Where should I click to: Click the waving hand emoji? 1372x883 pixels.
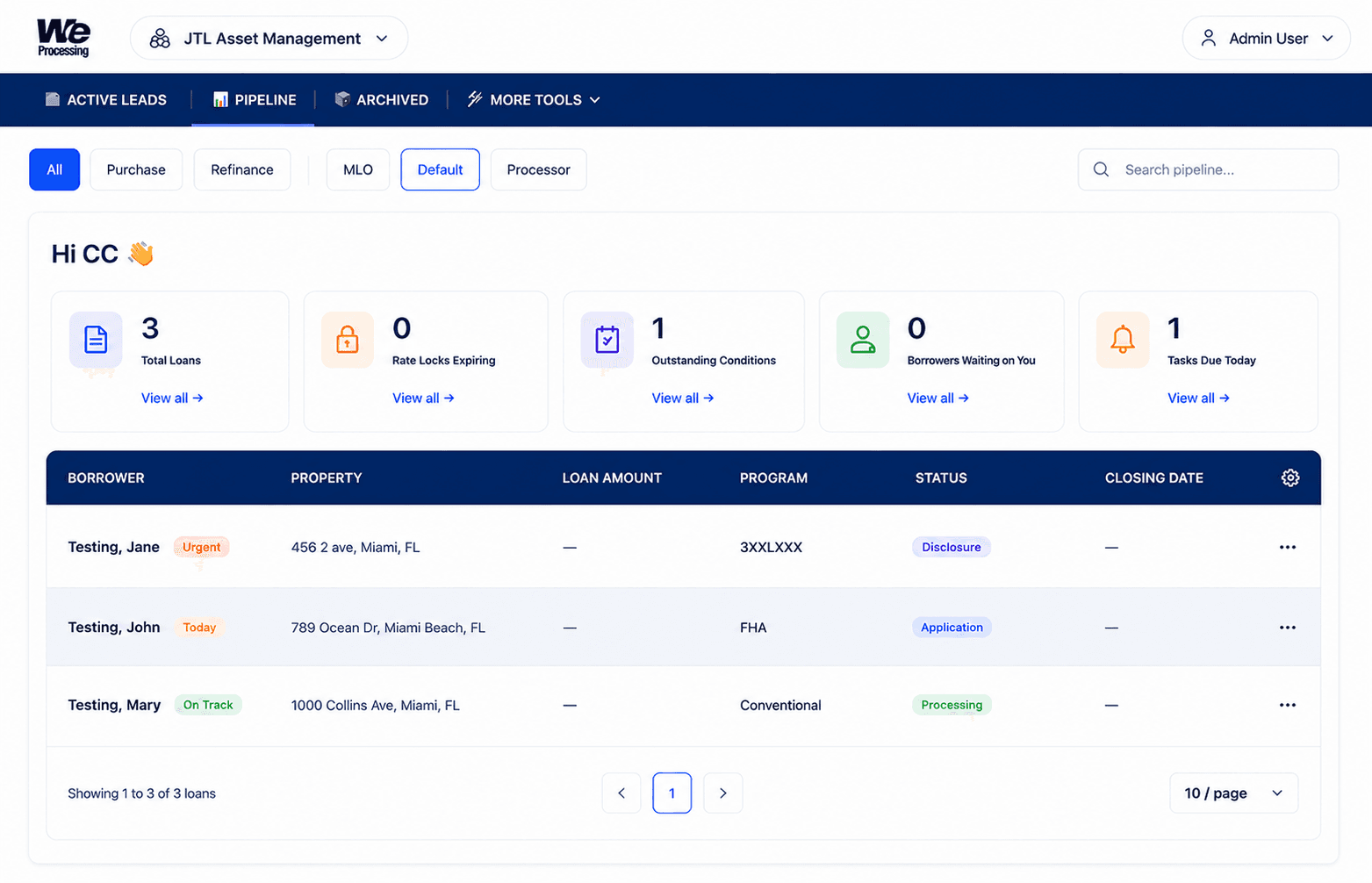140,254
